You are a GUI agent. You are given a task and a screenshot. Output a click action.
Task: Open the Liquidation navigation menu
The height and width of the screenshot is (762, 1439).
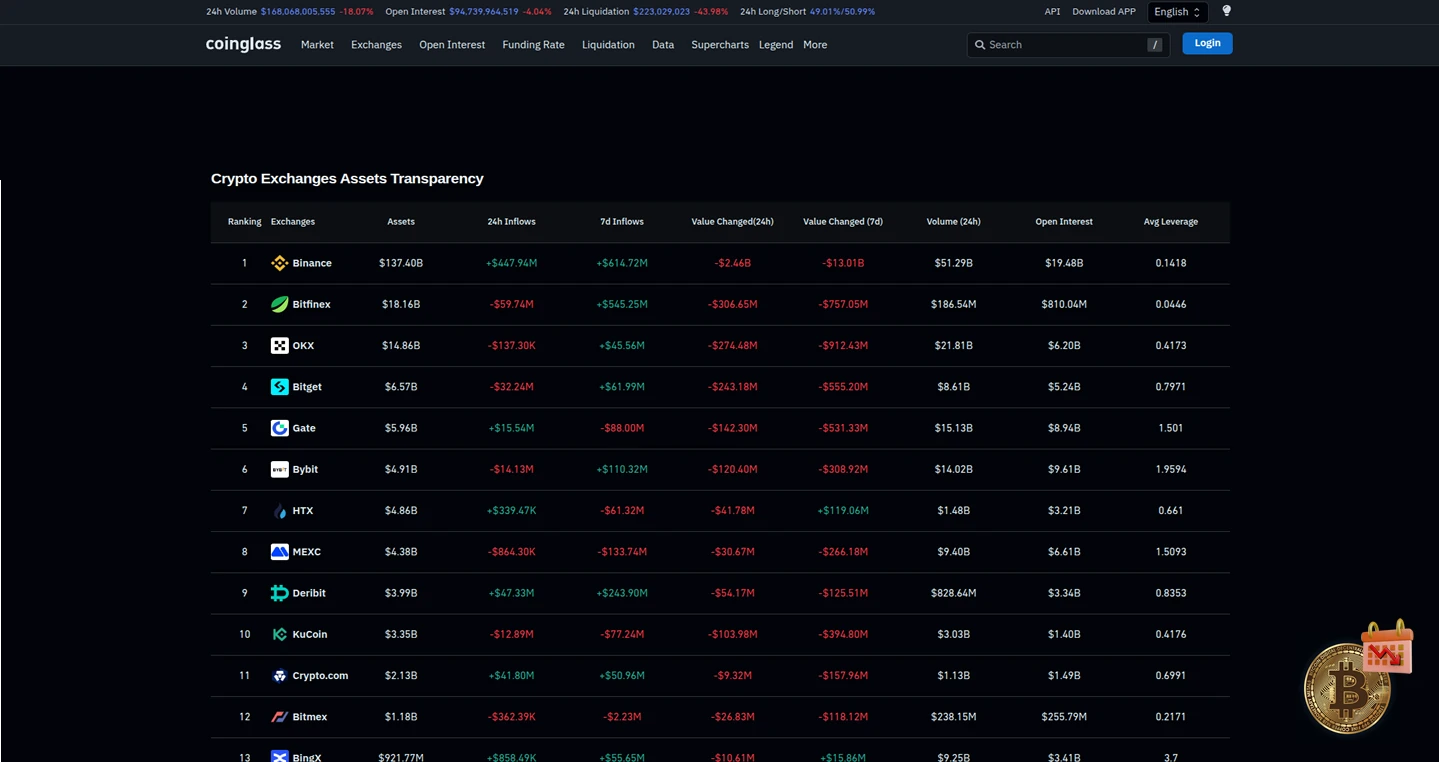(608, 45)
